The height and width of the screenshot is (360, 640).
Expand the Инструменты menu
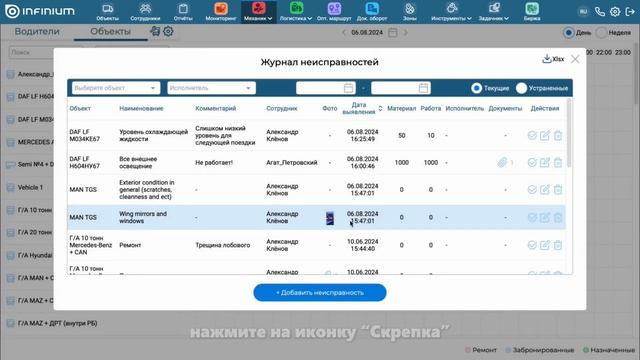click(x=451, y=12)
